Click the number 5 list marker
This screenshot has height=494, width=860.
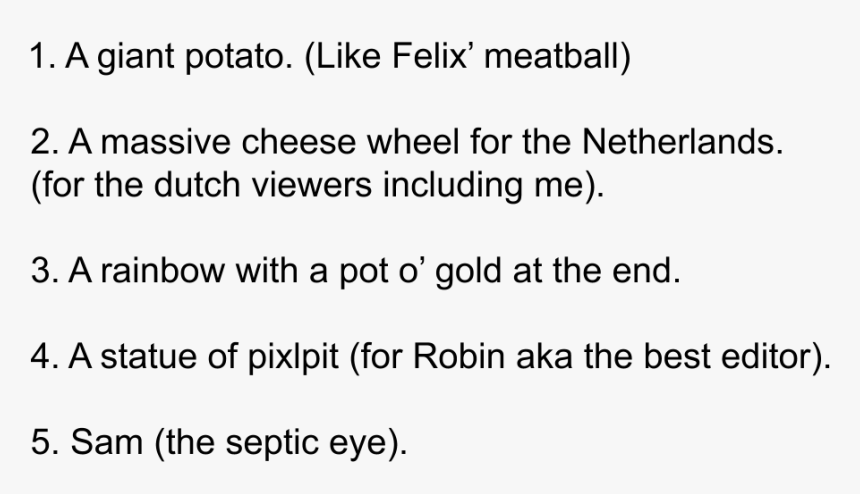(44, 442)
